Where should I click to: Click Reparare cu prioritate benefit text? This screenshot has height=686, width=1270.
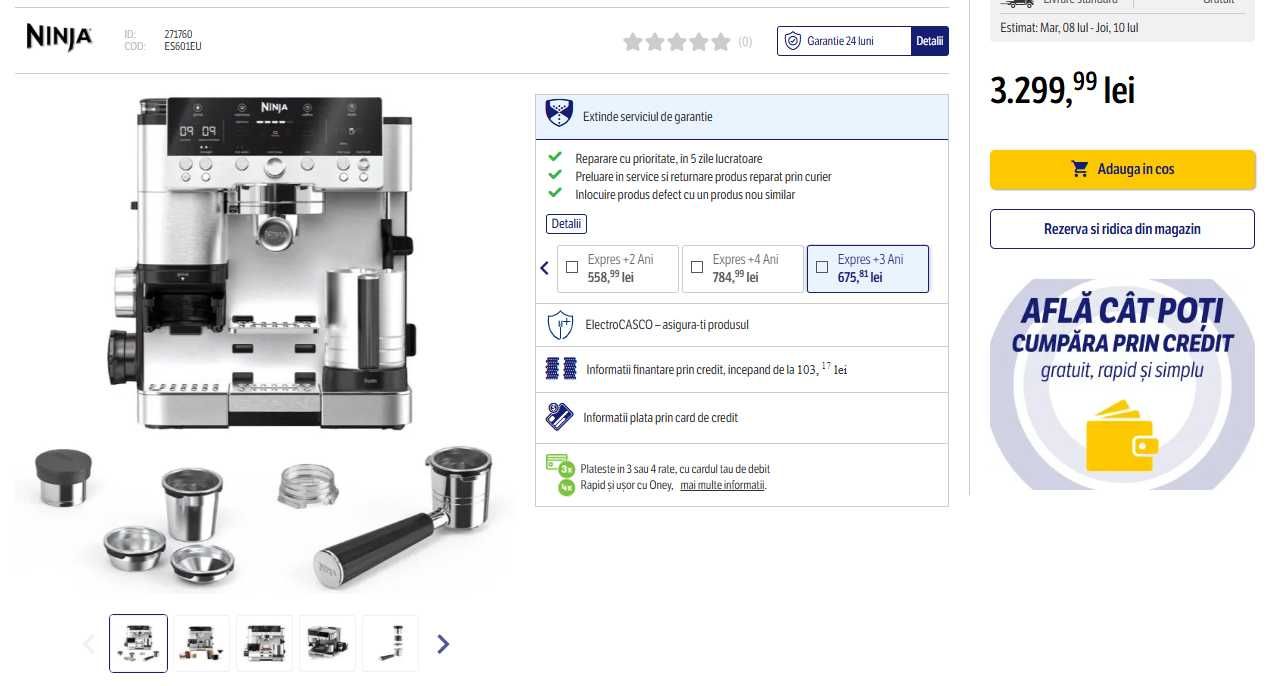point(669,159)
